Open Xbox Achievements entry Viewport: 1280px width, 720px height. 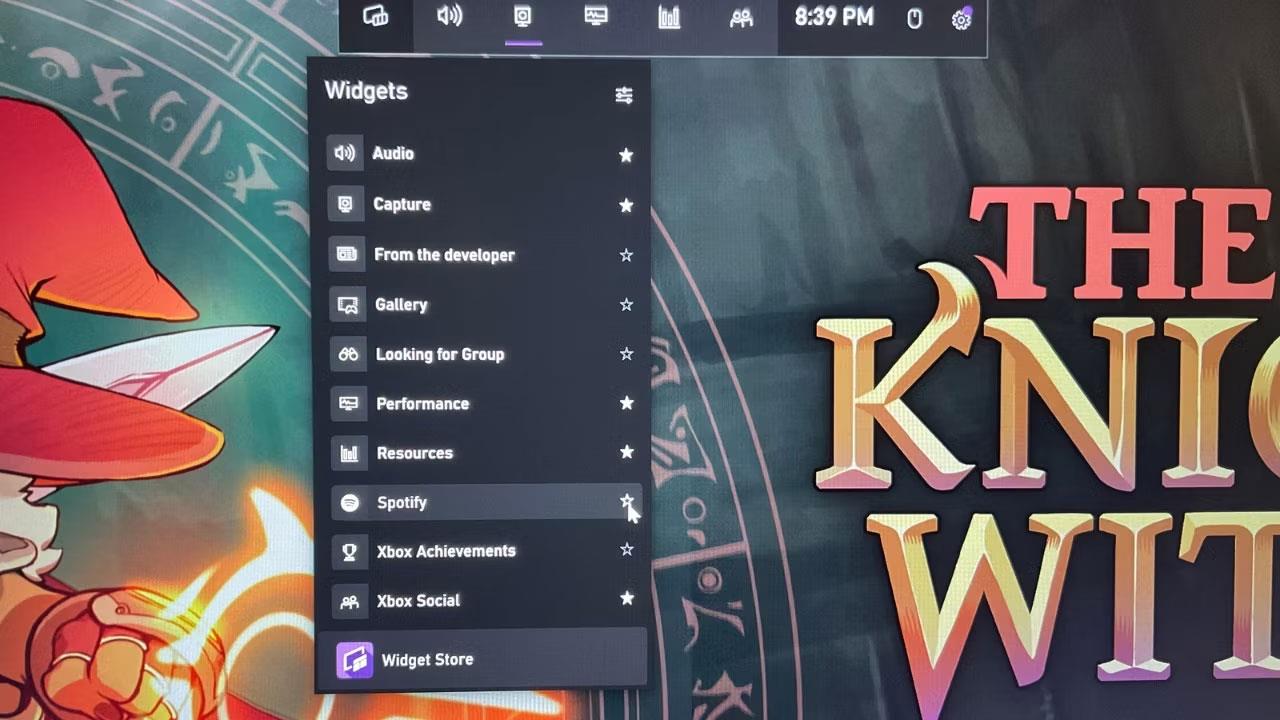489,551
